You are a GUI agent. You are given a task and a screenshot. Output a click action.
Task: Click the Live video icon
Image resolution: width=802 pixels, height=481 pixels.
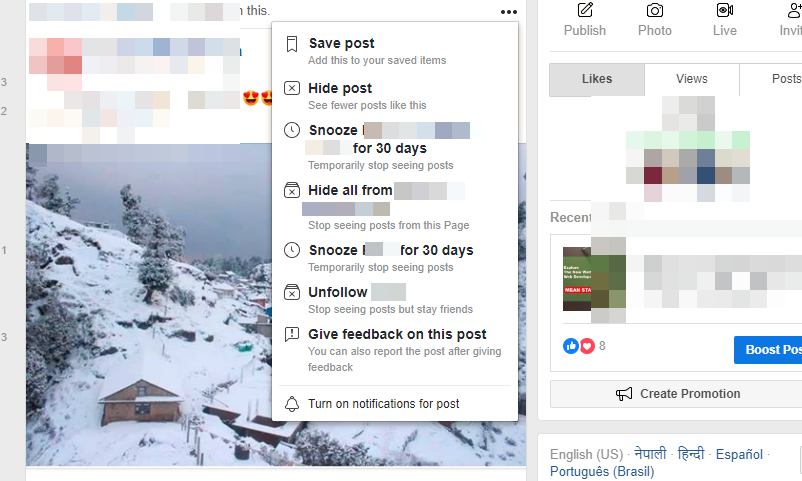[x=725, y=10]
